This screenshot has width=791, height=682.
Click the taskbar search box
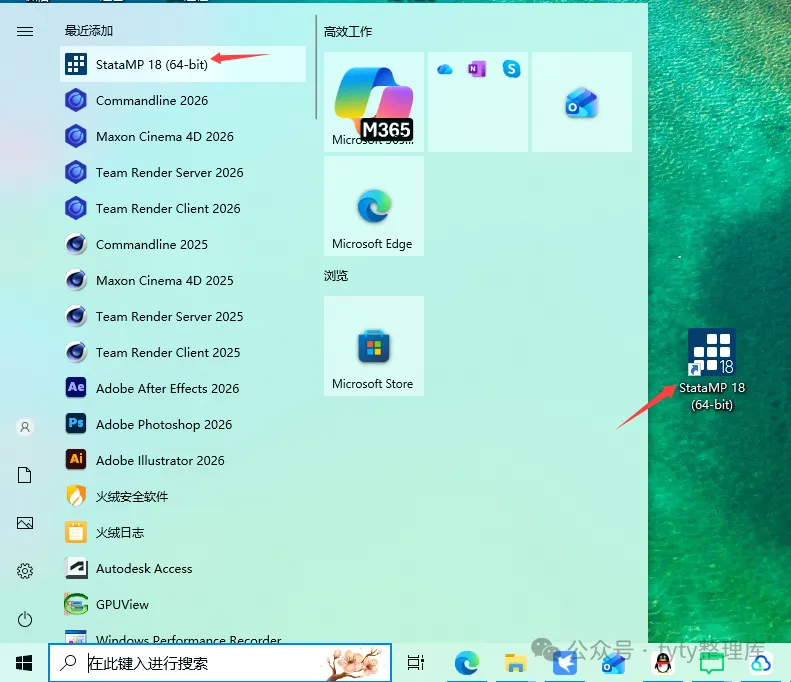click(220, 663)
